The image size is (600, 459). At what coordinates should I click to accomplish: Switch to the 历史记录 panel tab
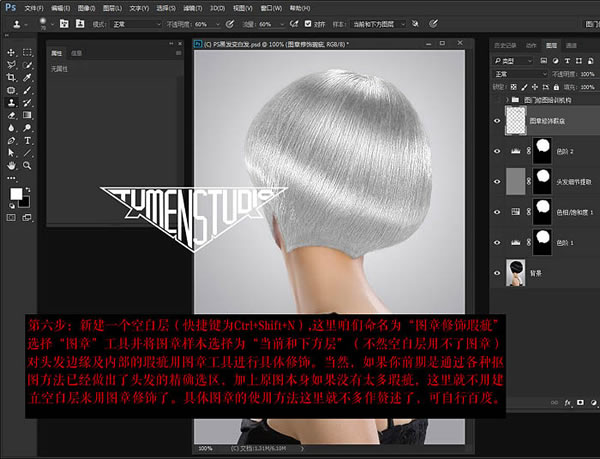pyautogui.click(x=504, y=44)
